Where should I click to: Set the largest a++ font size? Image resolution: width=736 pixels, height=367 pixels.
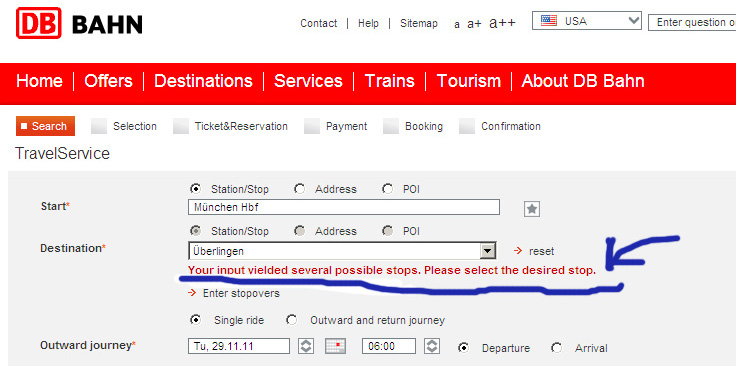pos(502,23)
